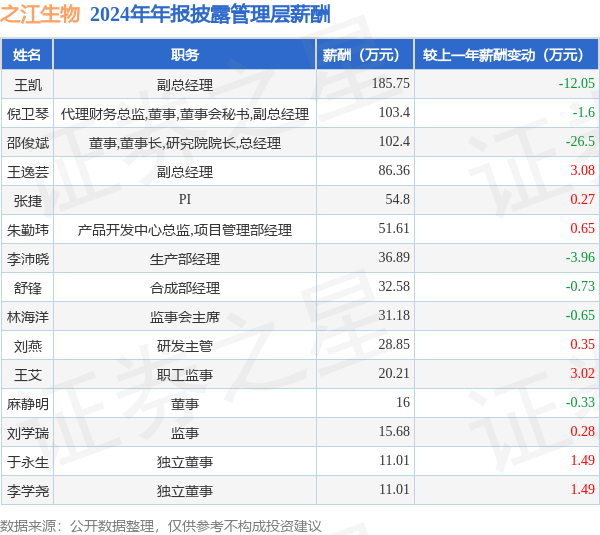This screenshot has width=600, height=535.
Task: Click 王凯's position 副总经理
Action: point(185,85)
